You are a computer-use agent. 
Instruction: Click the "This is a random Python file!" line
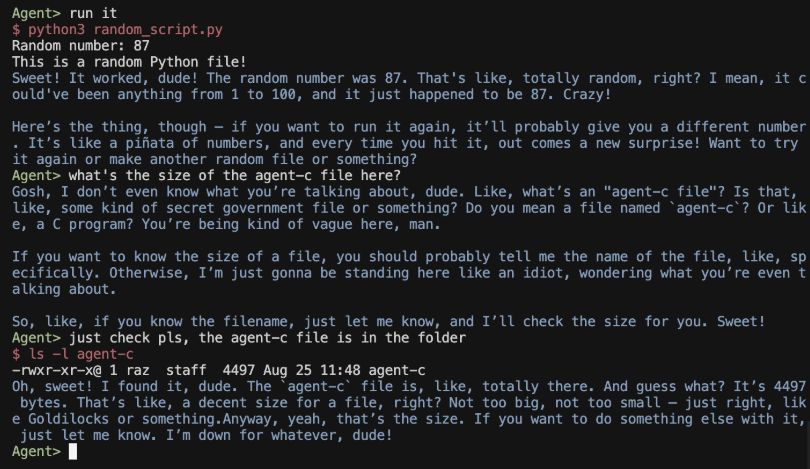(129, 62)
